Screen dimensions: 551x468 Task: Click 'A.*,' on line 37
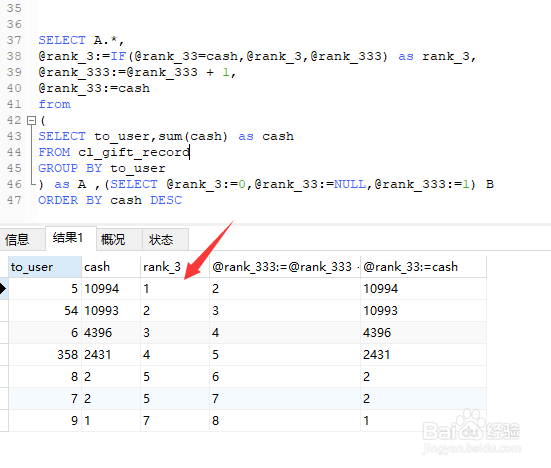click(x=109, y=40)
